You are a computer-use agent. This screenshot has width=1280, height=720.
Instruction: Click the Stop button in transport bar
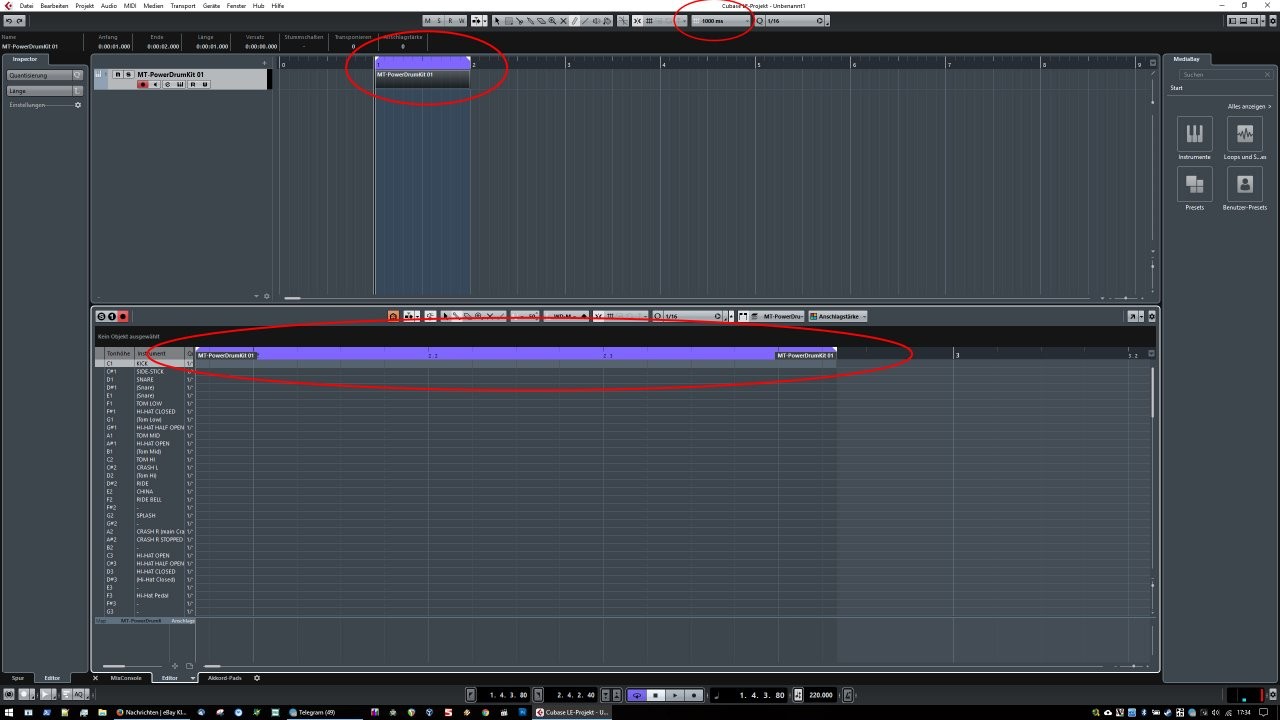(656, 695)
